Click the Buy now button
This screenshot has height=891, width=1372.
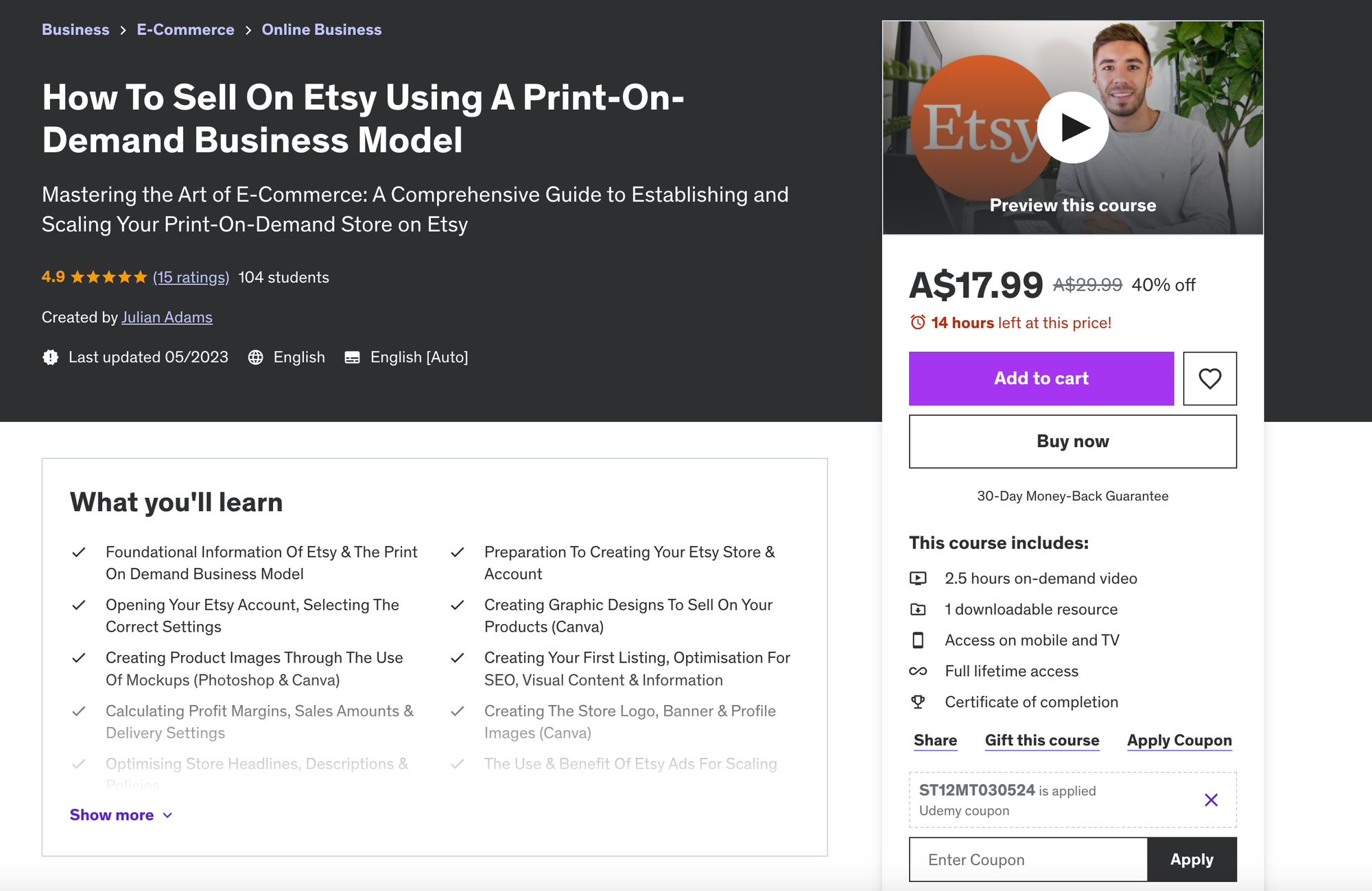(x=1072, y=441)
